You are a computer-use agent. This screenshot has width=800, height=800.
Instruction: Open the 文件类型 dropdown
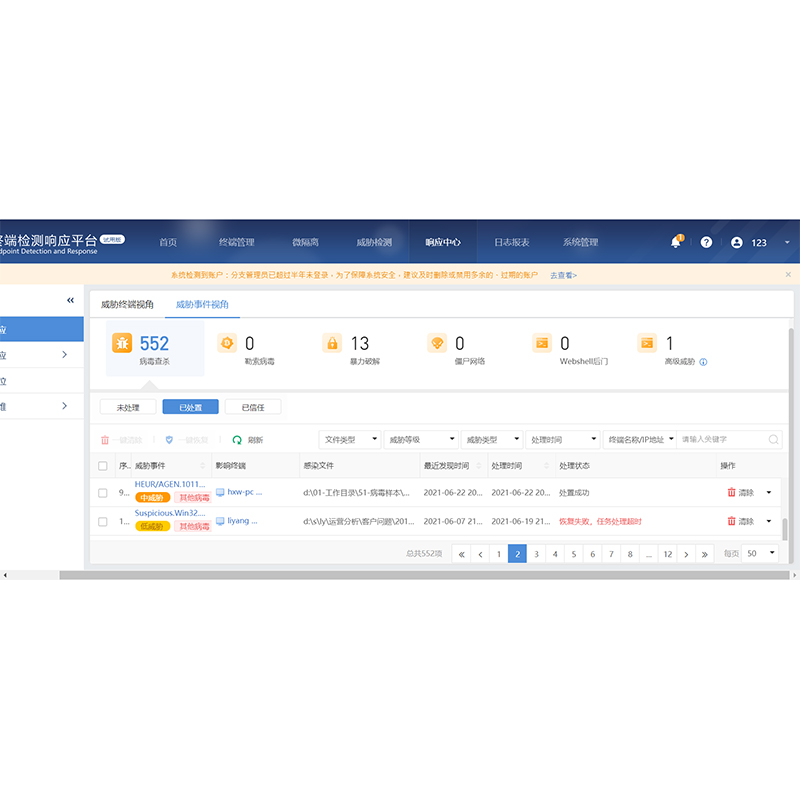click(349, 439)
